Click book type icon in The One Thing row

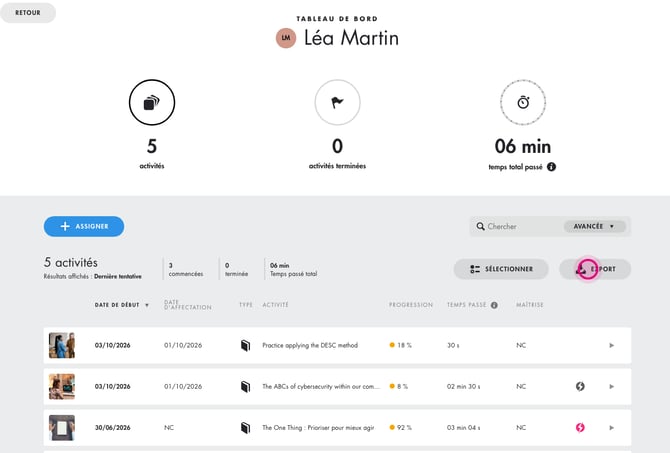coord(245,427)
